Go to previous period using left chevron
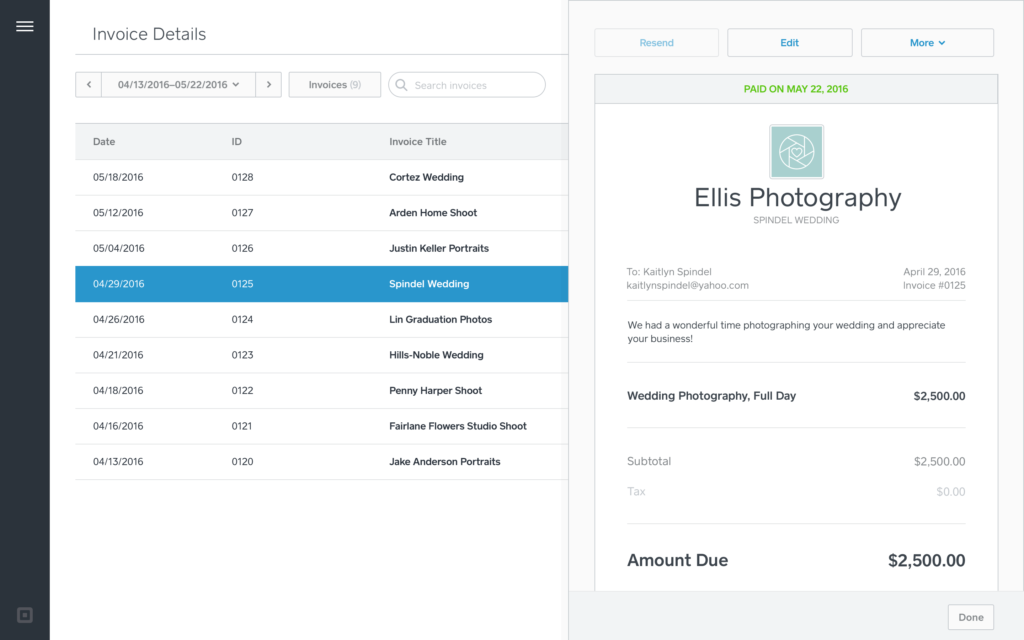The height and width of the screenshot is (640, 1024). (88, 84)
